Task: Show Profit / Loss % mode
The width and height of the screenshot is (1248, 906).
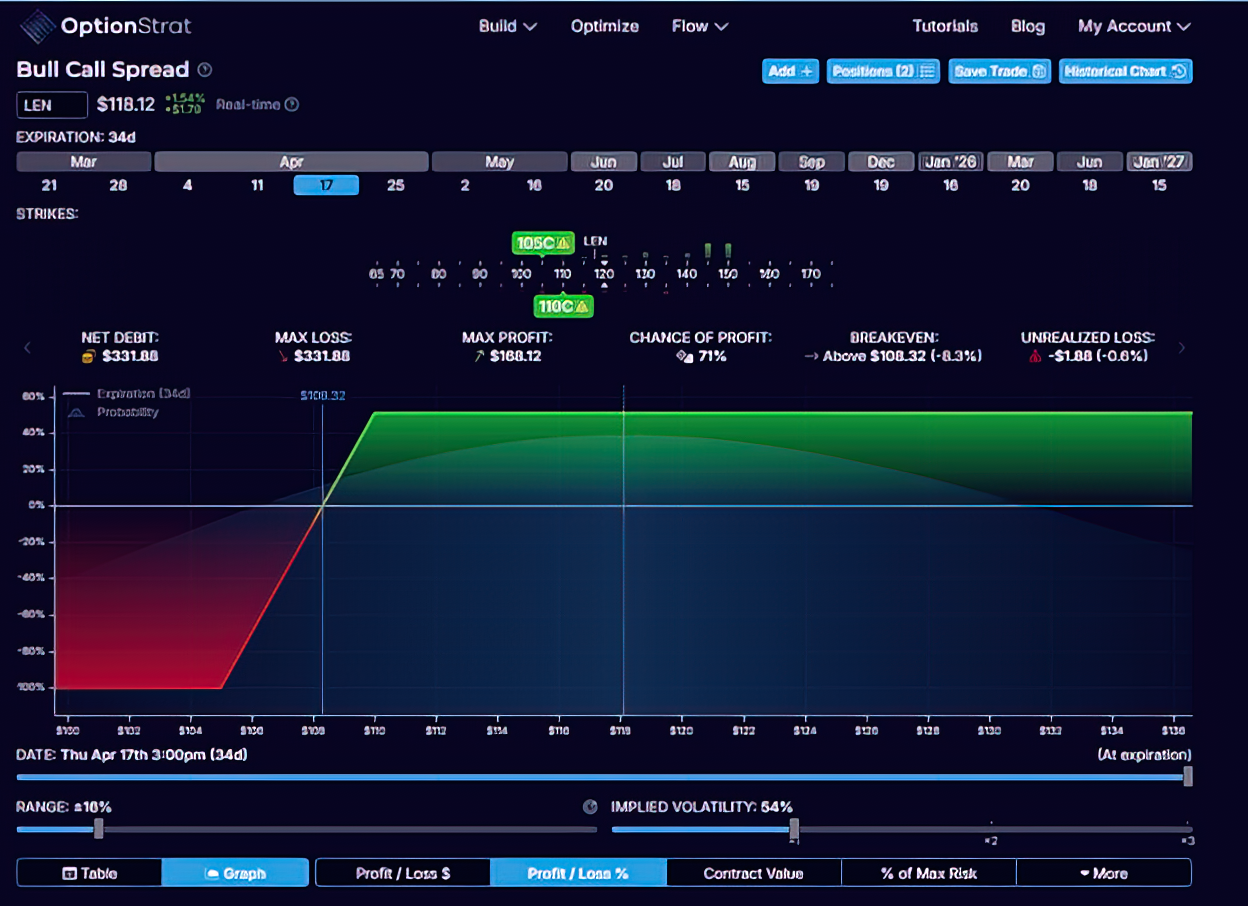Action: pos(578,873)
